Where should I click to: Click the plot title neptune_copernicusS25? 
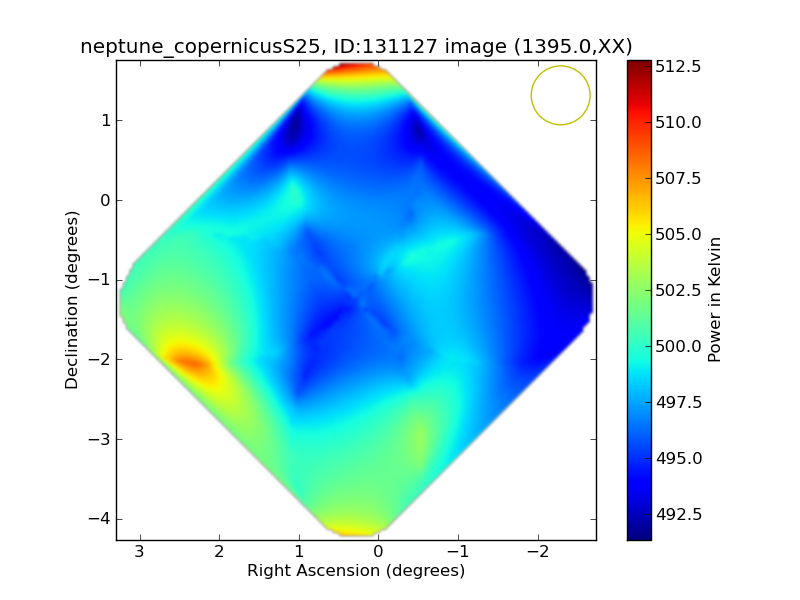point(356,46)
